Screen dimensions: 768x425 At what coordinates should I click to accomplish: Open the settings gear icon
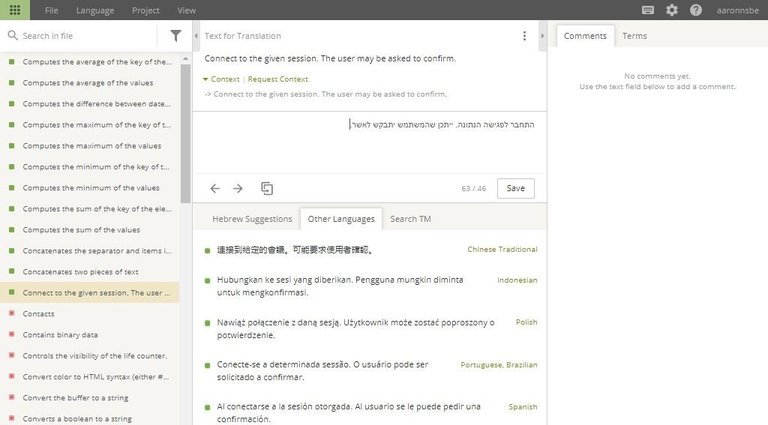tap(671, 10)
